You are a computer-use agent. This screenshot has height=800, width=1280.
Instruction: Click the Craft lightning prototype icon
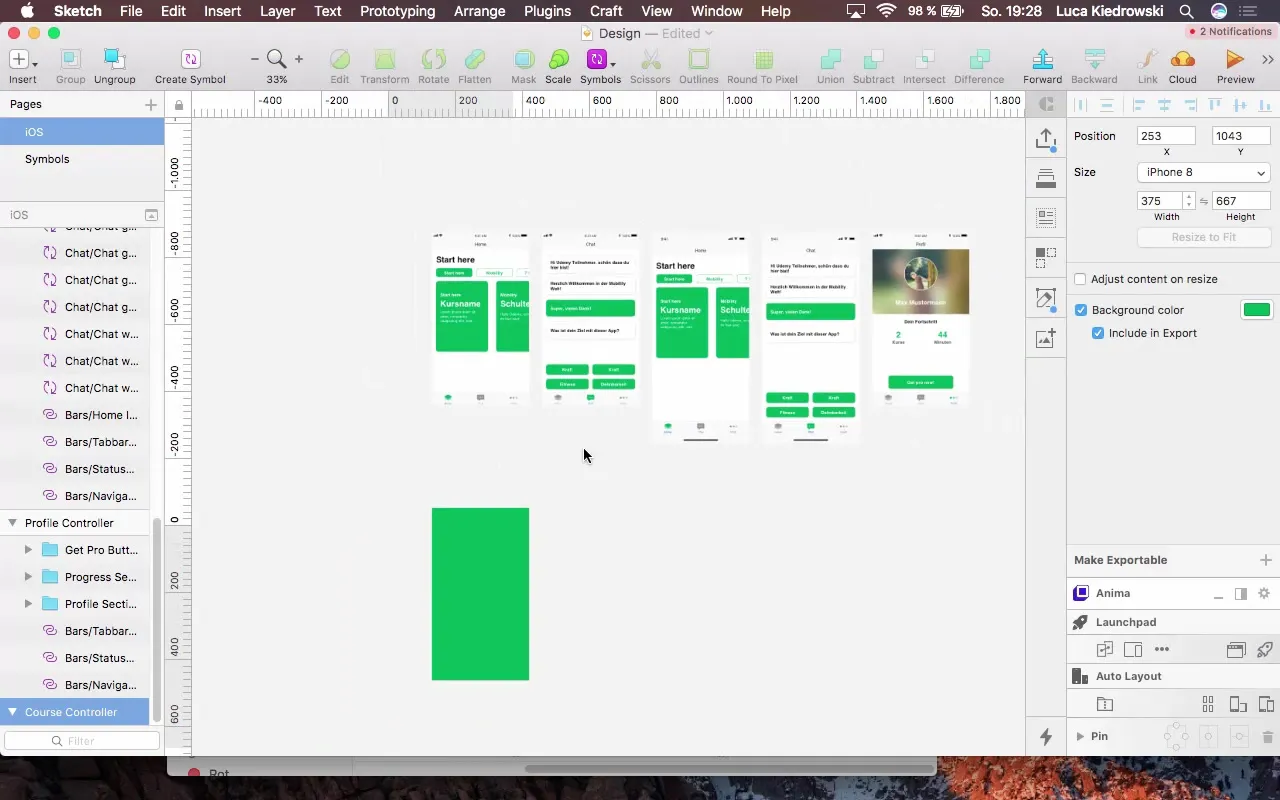(x=1046, y=737)
